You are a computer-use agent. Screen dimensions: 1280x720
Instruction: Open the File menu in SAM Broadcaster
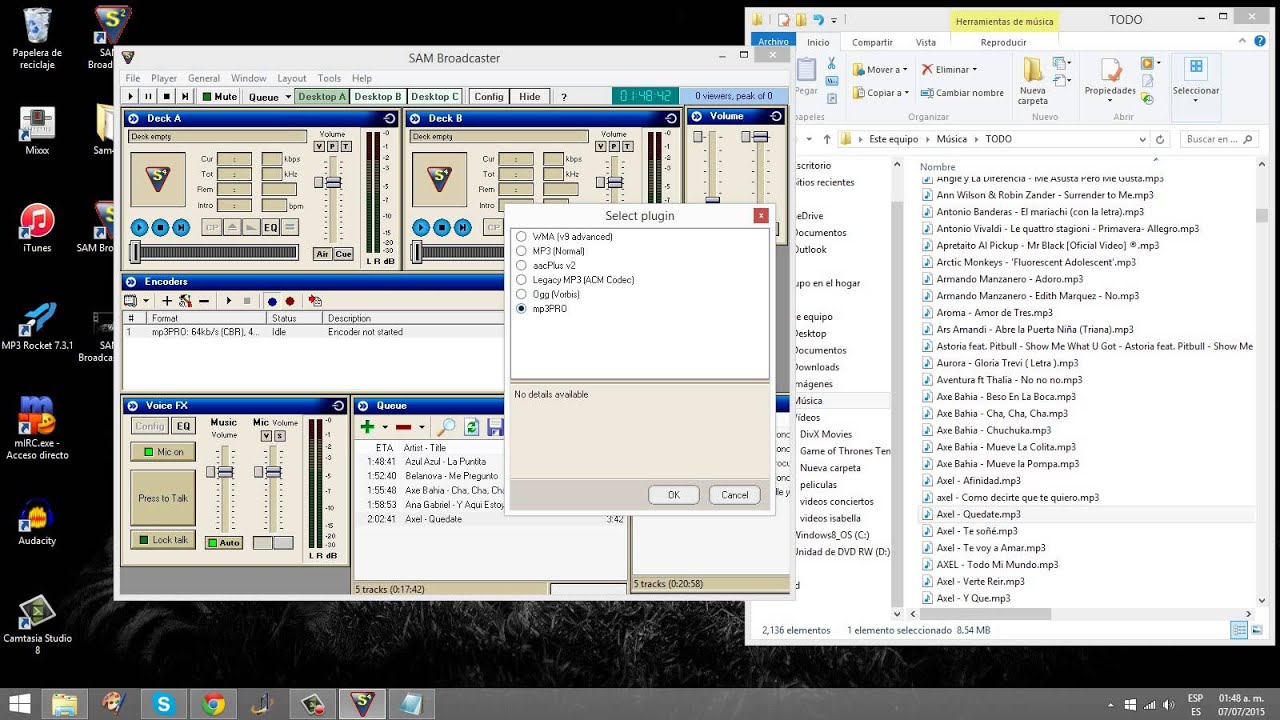pyautogui.click(x=132, y=78)
